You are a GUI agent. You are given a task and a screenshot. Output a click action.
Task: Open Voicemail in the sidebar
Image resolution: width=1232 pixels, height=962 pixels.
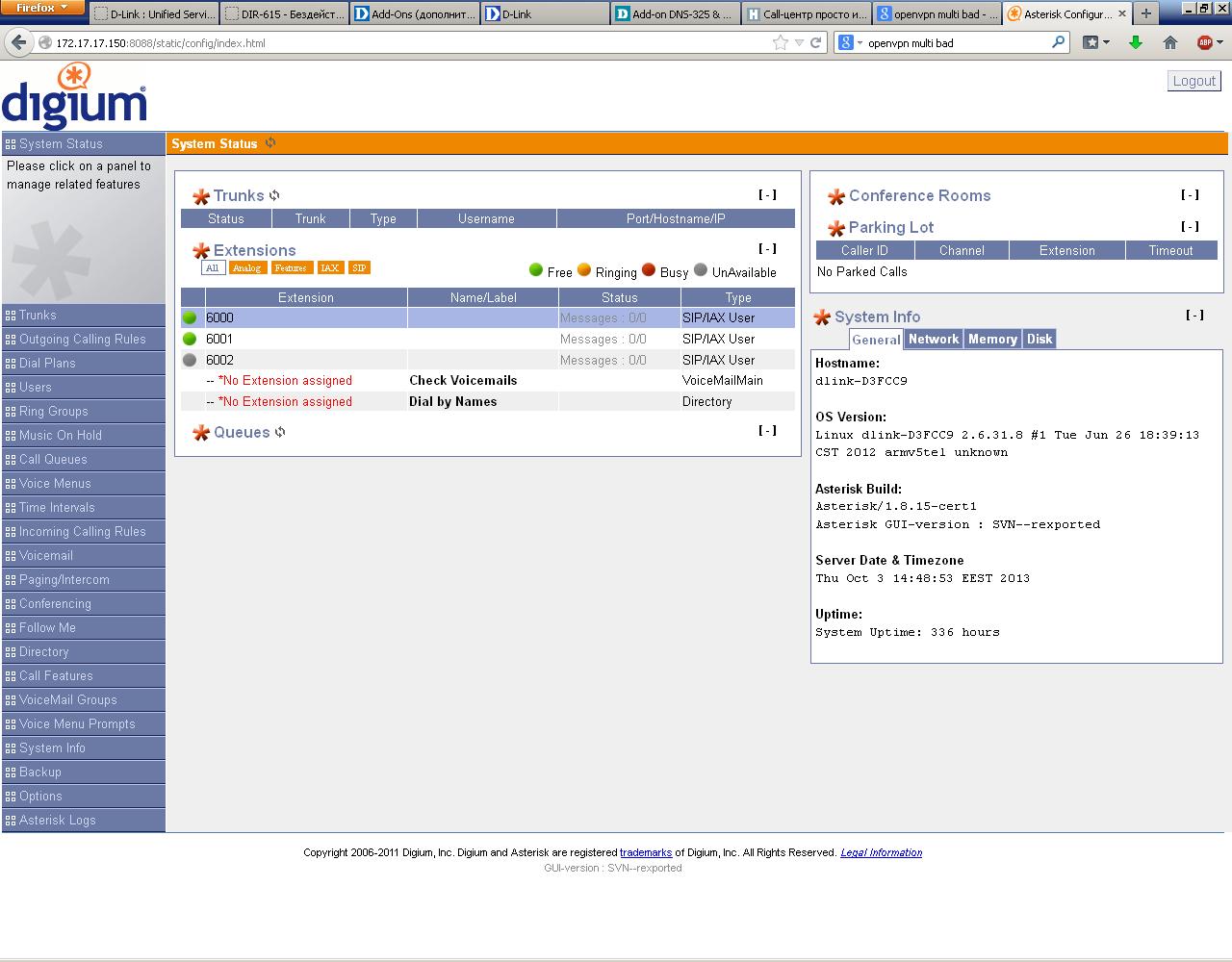point(84,555)
